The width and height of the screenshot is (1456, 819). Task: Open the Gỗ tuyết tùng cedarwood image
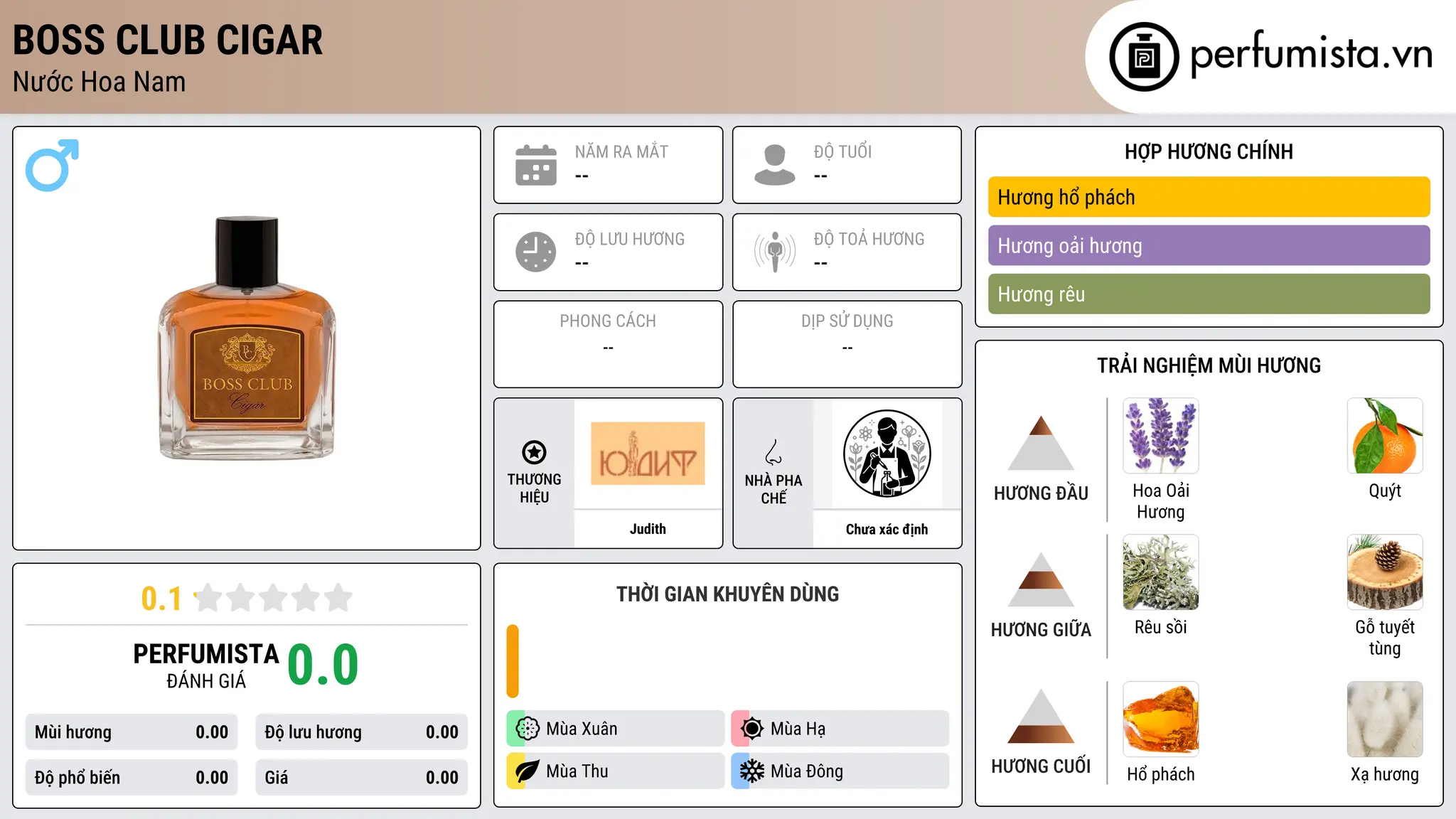(x=1385, y=572)
